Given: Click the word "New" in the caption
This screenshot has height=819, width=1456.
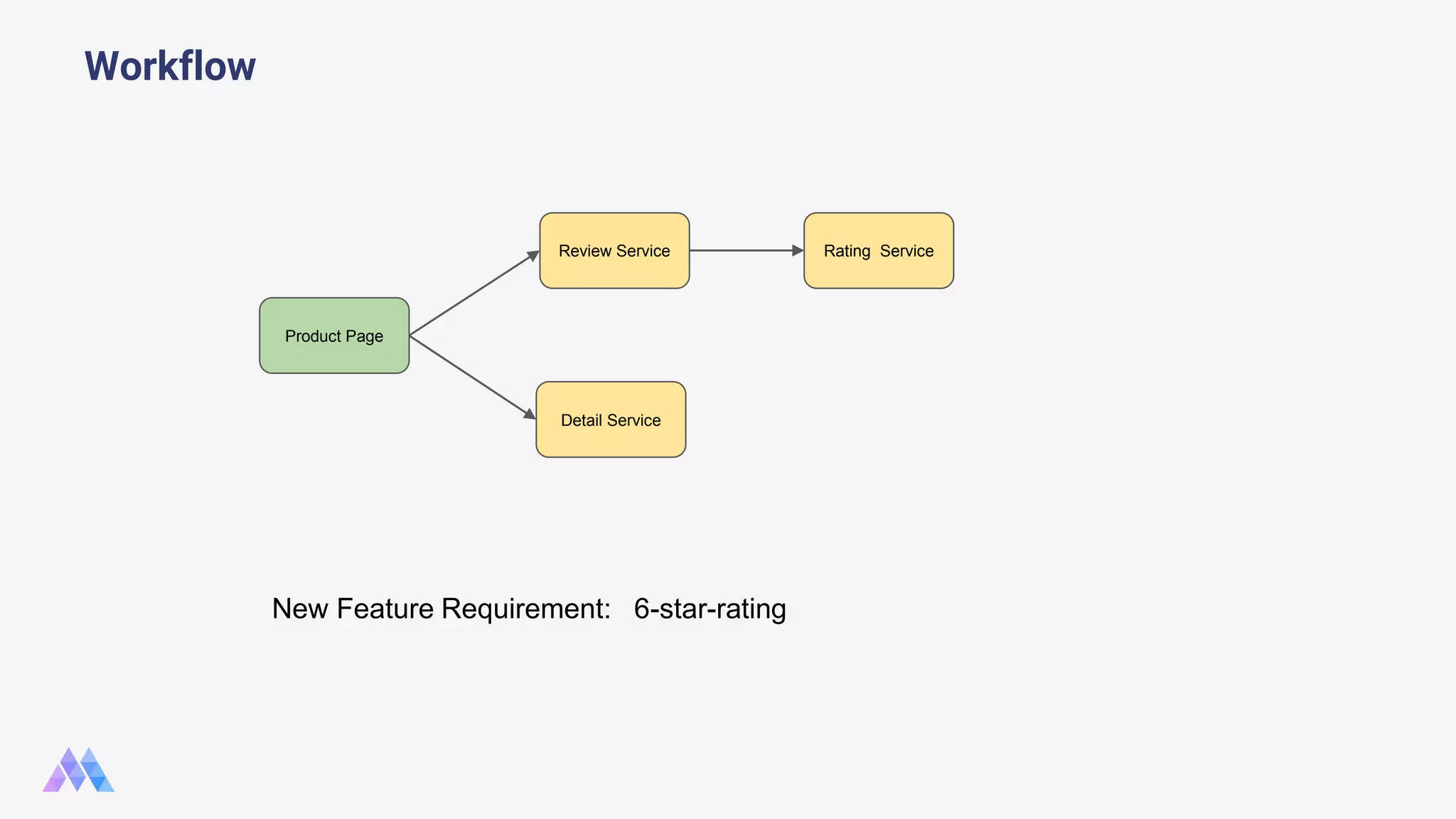Looking at the screenshot, I should click(x=299, y=609).
